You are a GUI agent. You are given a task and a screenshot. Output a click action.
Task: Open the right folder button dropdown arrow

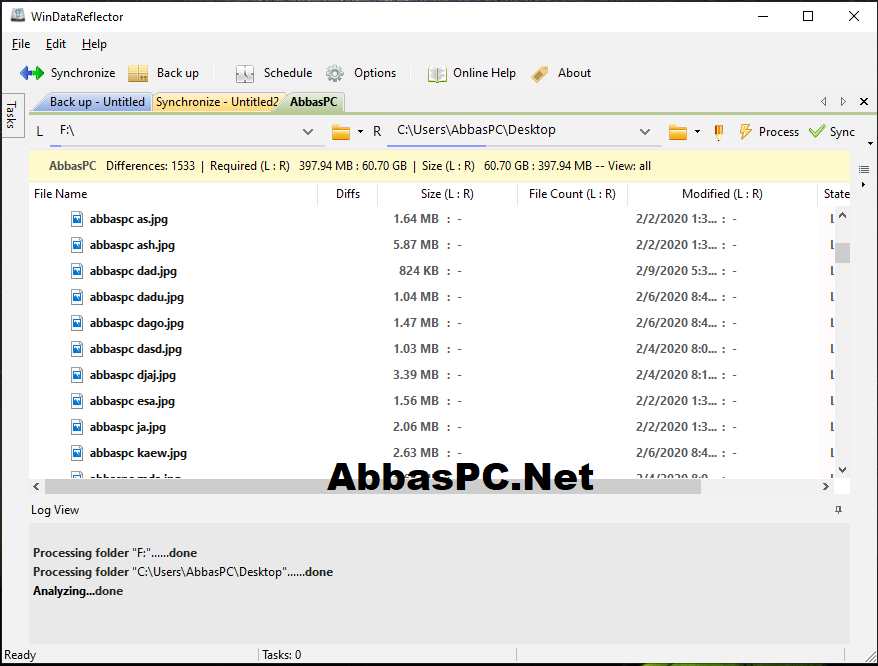697,132
